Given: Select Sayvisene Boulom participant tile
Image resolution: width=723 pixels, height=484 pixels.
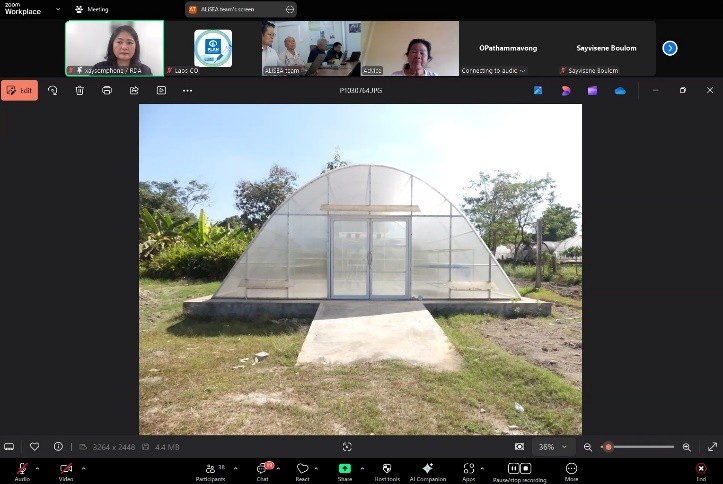Looking at the screenshot, I should [x=606, y=48].
